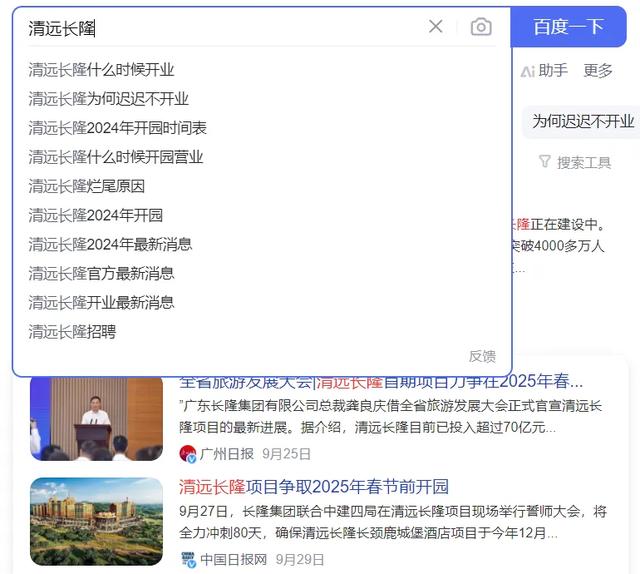This screenshot has height=574, width=640.
Task: Select suggestion 清远长隆2024年最新消息
Action: [110, 245]
